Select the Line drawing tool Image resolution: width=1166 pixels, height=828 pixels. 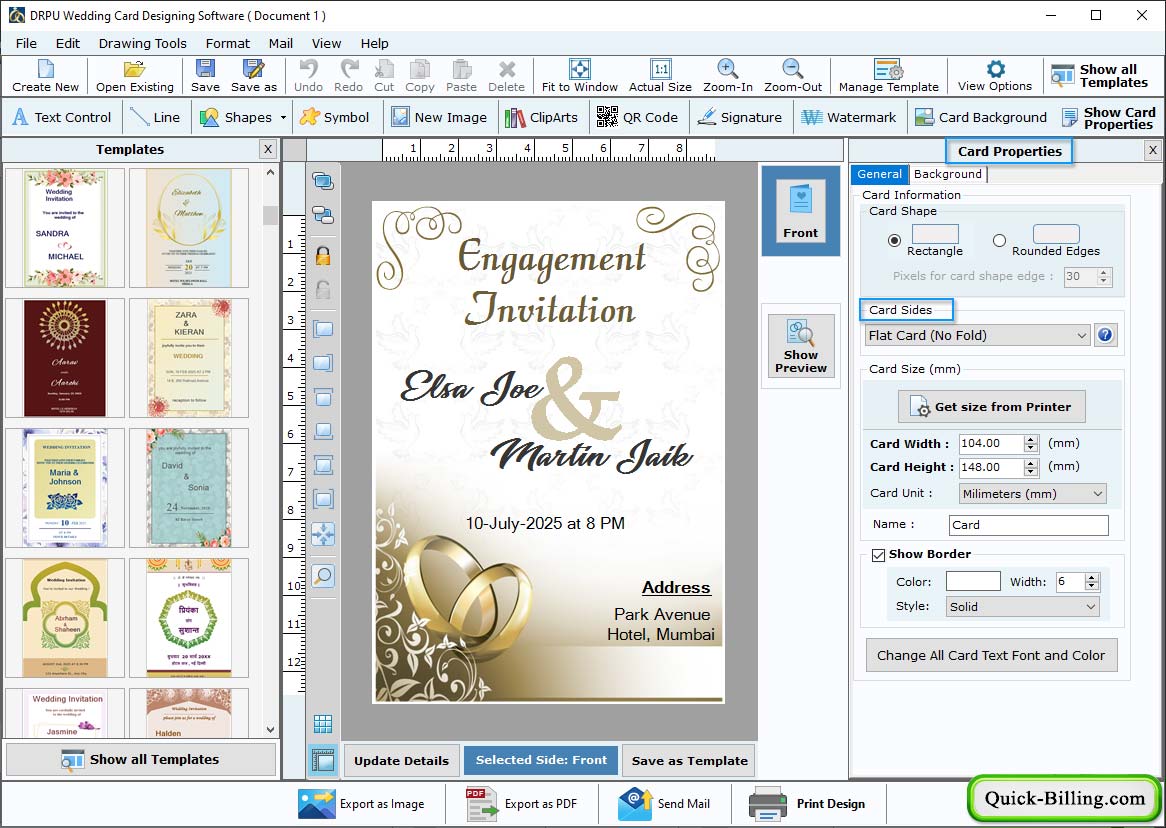155,117
